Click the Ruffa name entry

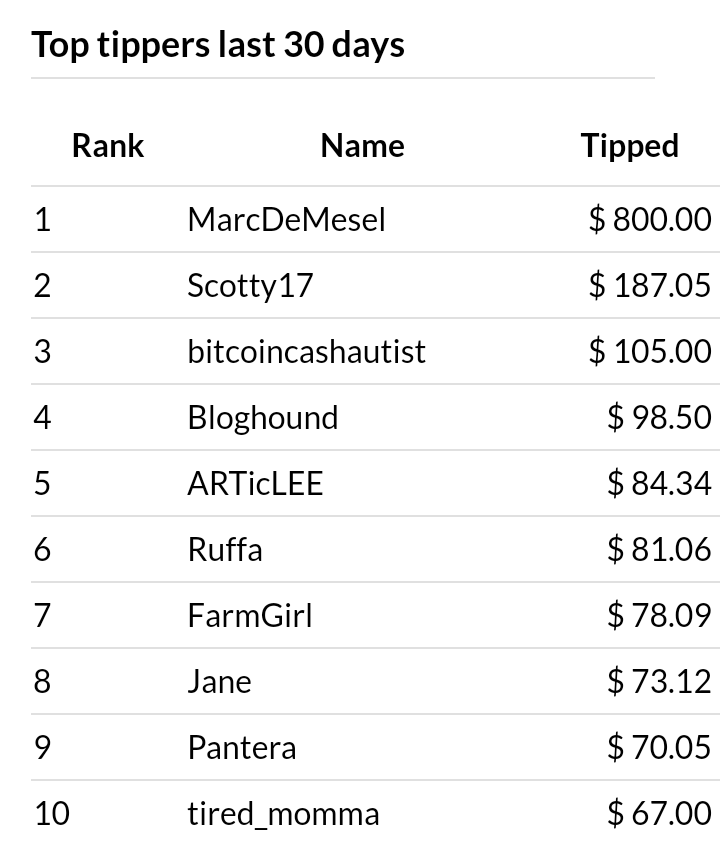225,550
